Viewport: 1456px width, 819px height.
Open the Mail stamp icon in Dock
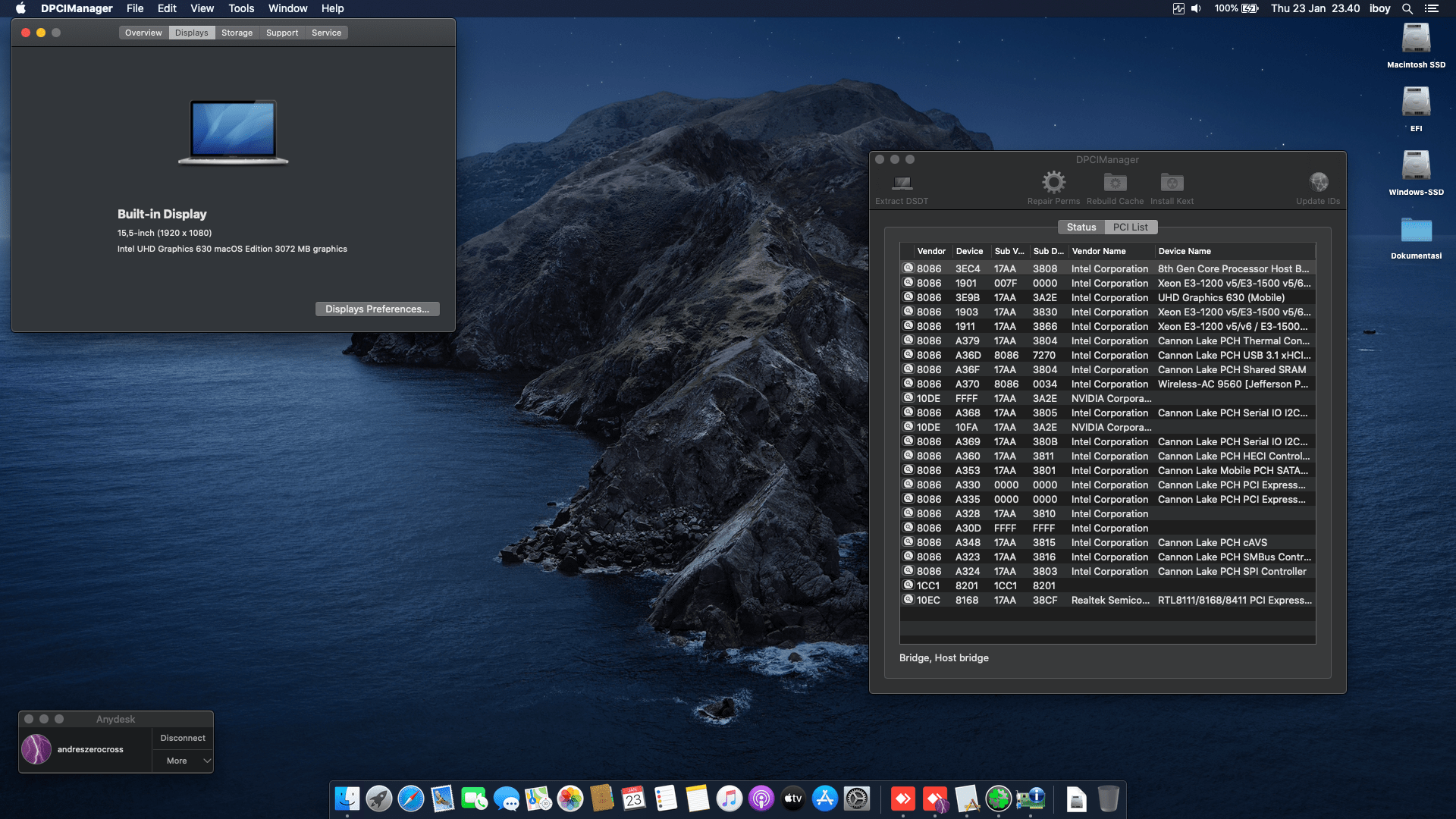click(x=443, y=799)
